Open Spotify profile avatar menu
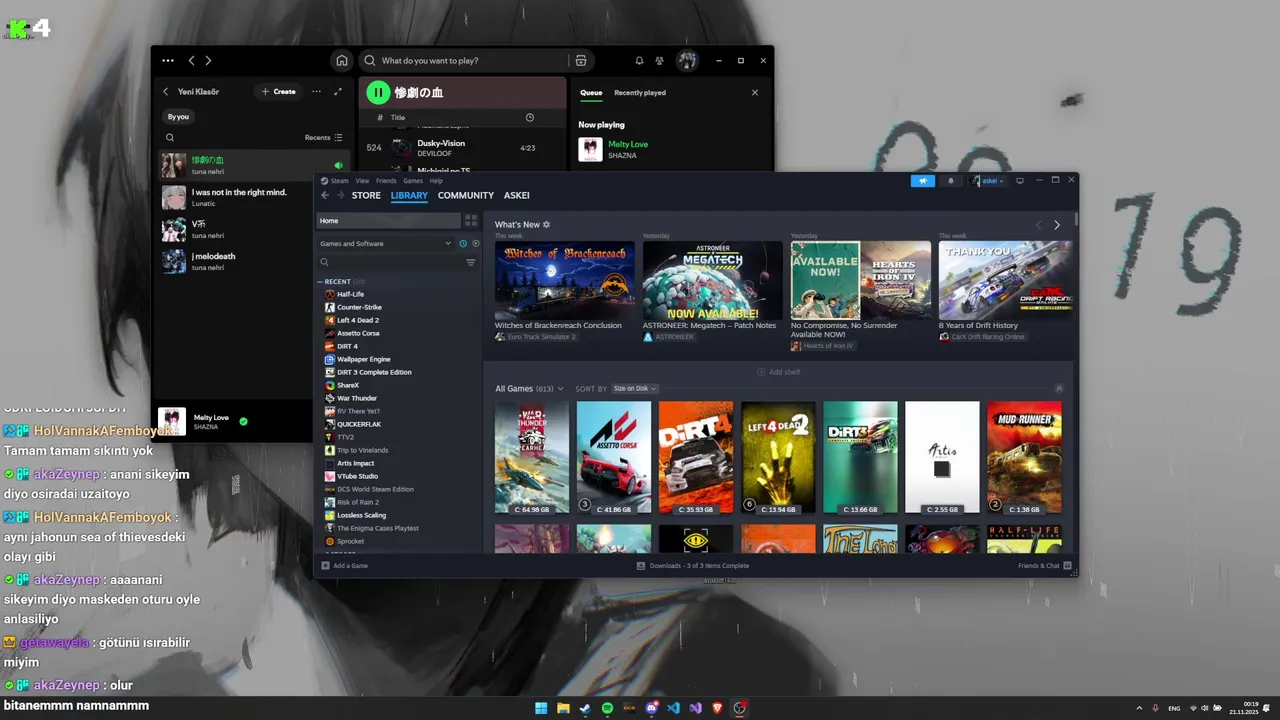The image size is (1280, 720). point(687,61)
